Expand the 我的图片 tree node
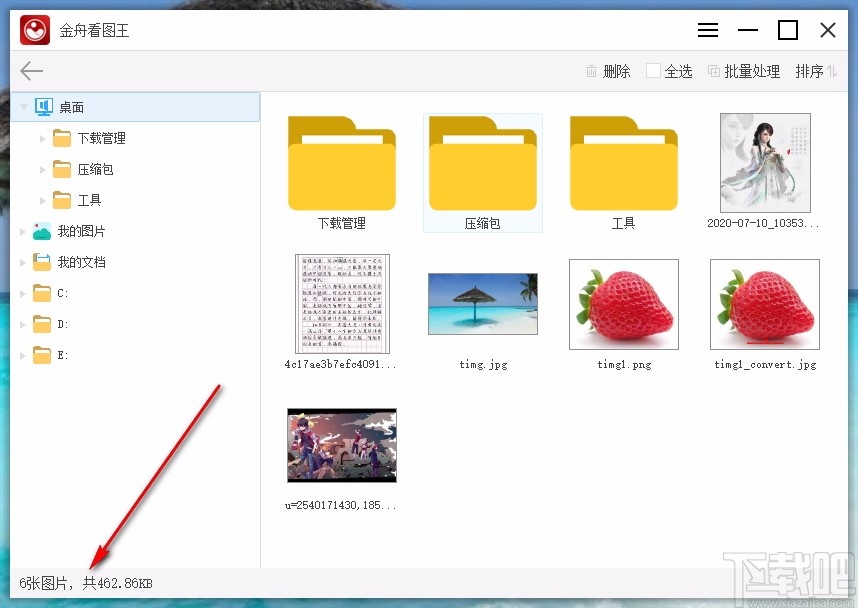858x608 pixels. 22,231
